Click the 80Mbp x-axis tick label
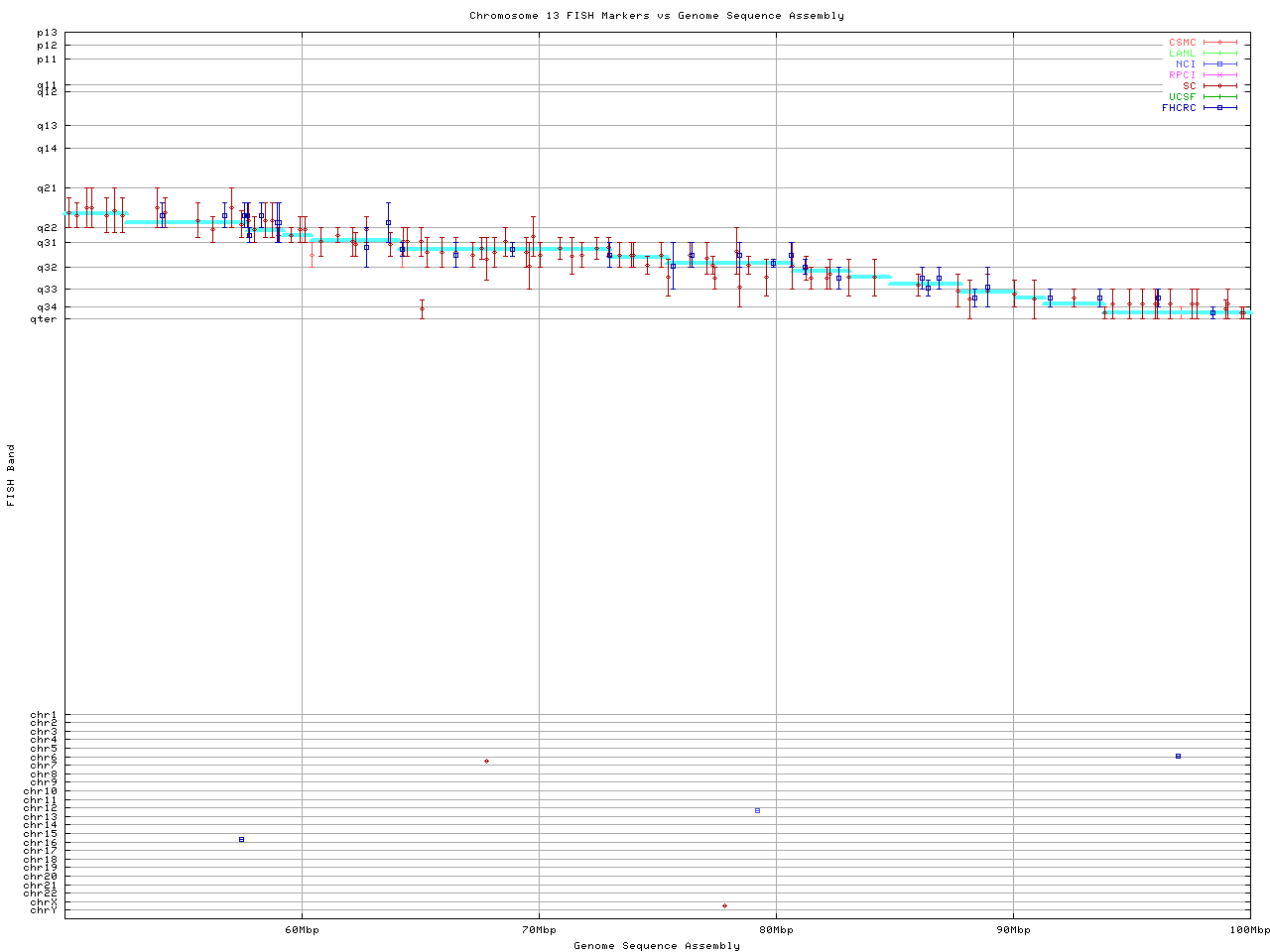 [x=776, y=930]
